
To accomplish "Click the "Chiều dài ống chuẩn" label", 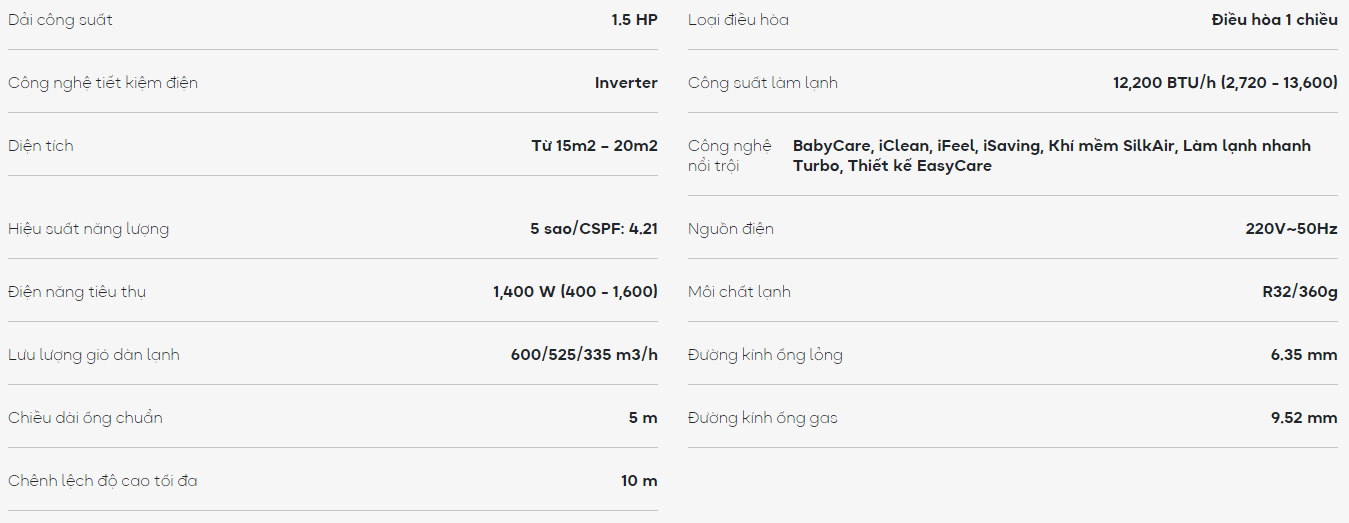I will [x=85, y=418].
